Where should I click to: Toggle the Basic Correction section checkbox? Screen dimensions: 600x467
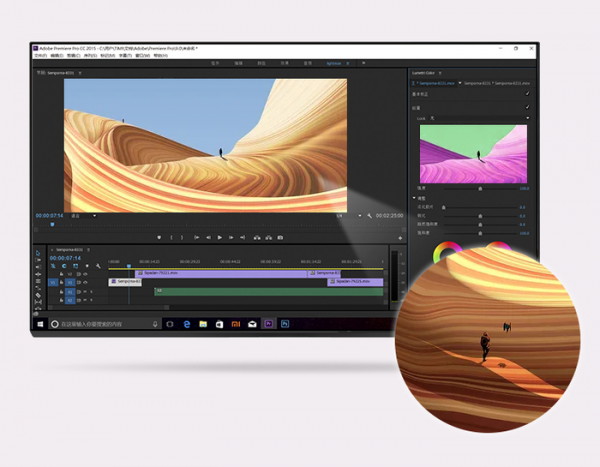[x=527, y=94]
